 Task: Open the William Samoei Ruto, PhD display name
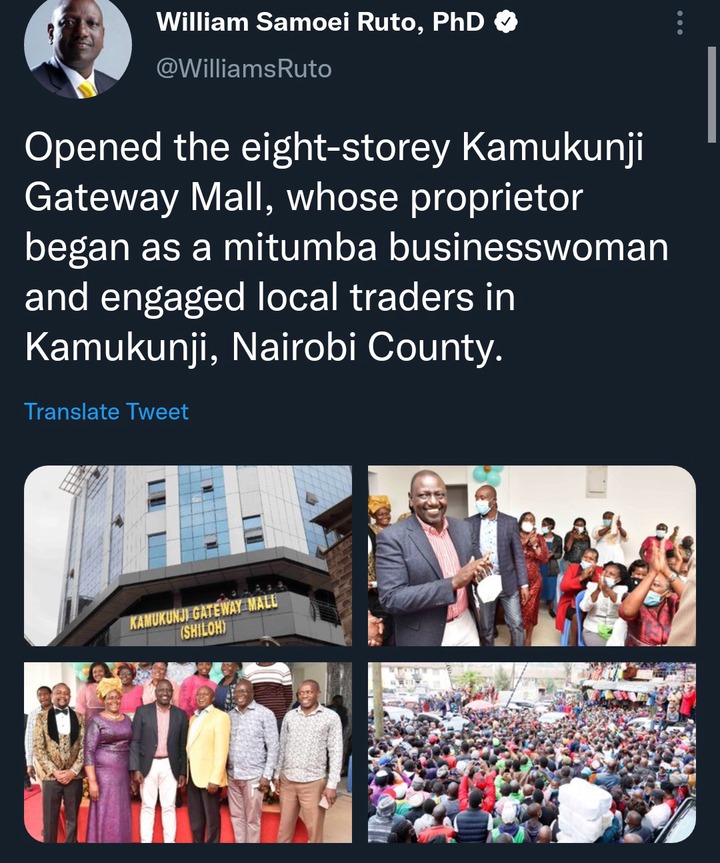point(320,22)
